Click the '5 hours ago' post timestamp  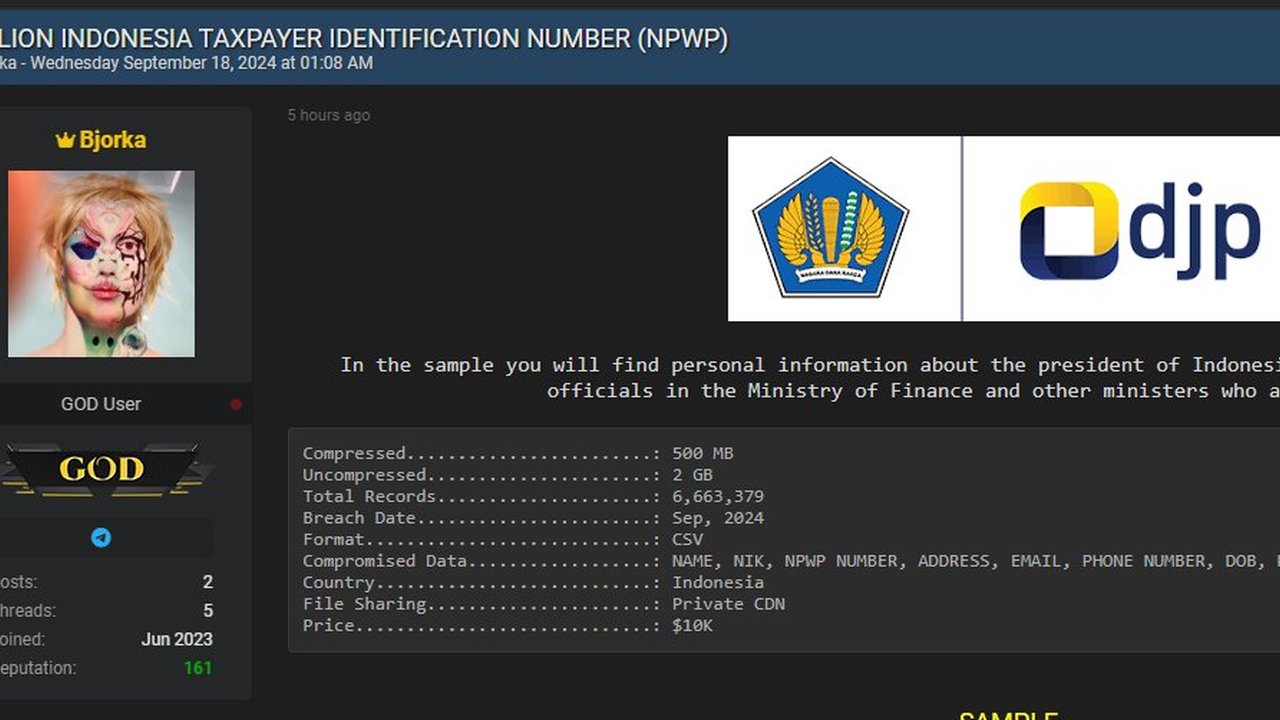(x=329, y=115)
